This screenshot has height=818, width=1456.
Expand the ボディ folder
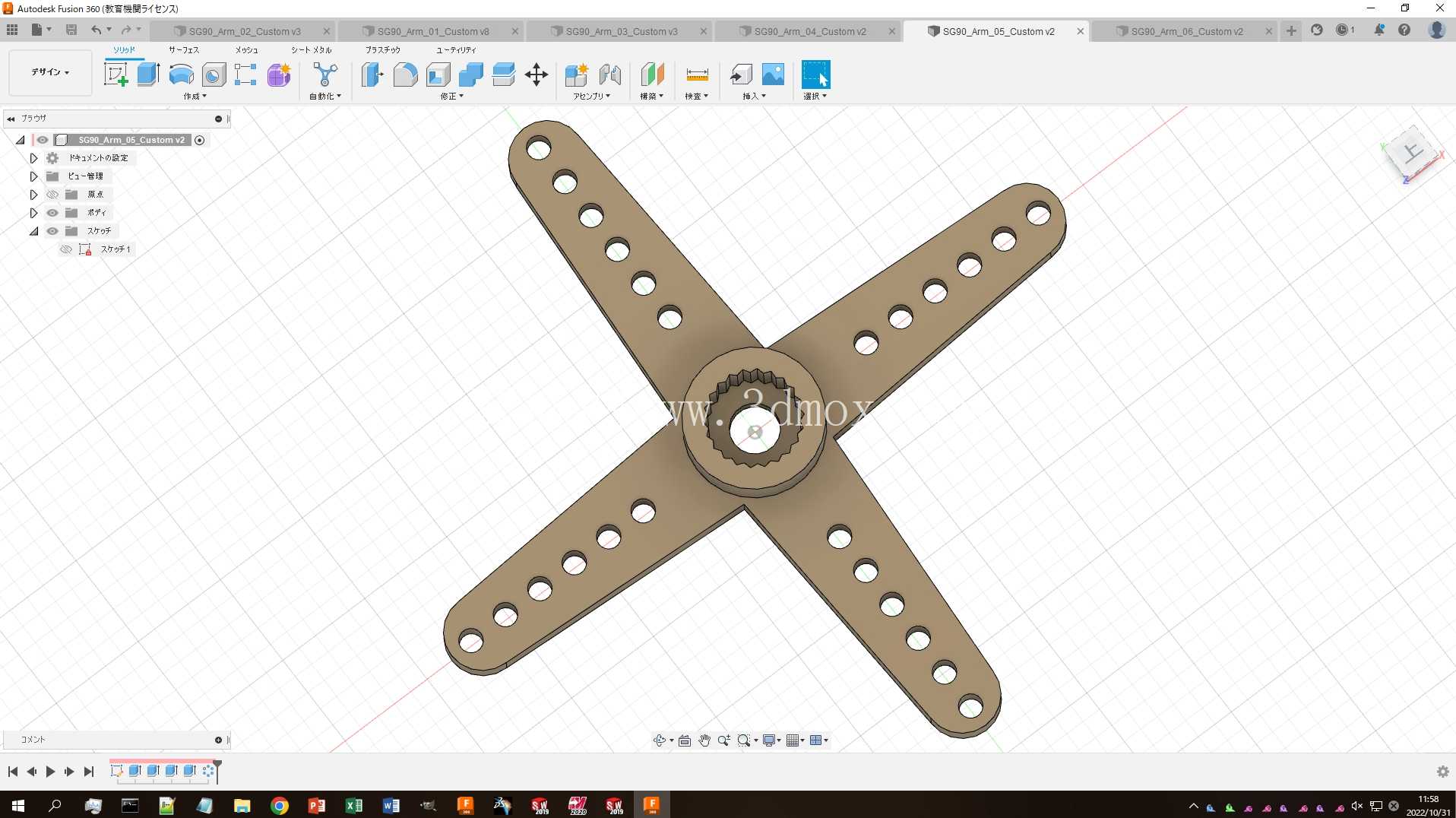[x=33, y=213]
